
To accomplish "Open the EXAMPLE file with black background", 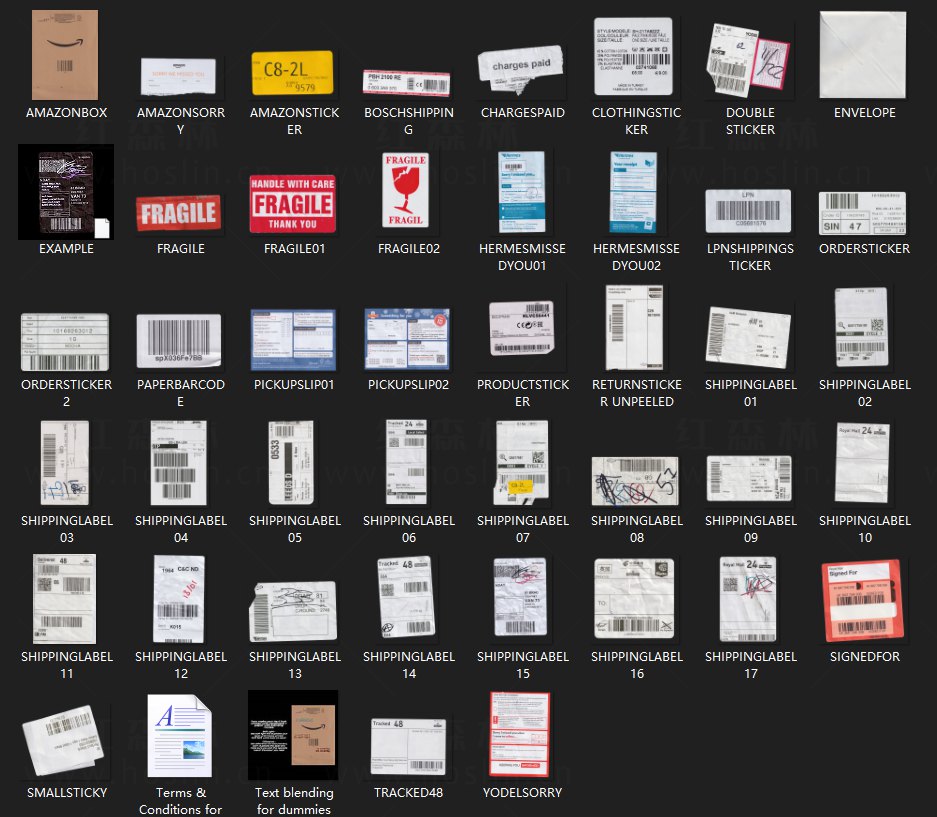I will pyautogui.click(x=66, y=192).
